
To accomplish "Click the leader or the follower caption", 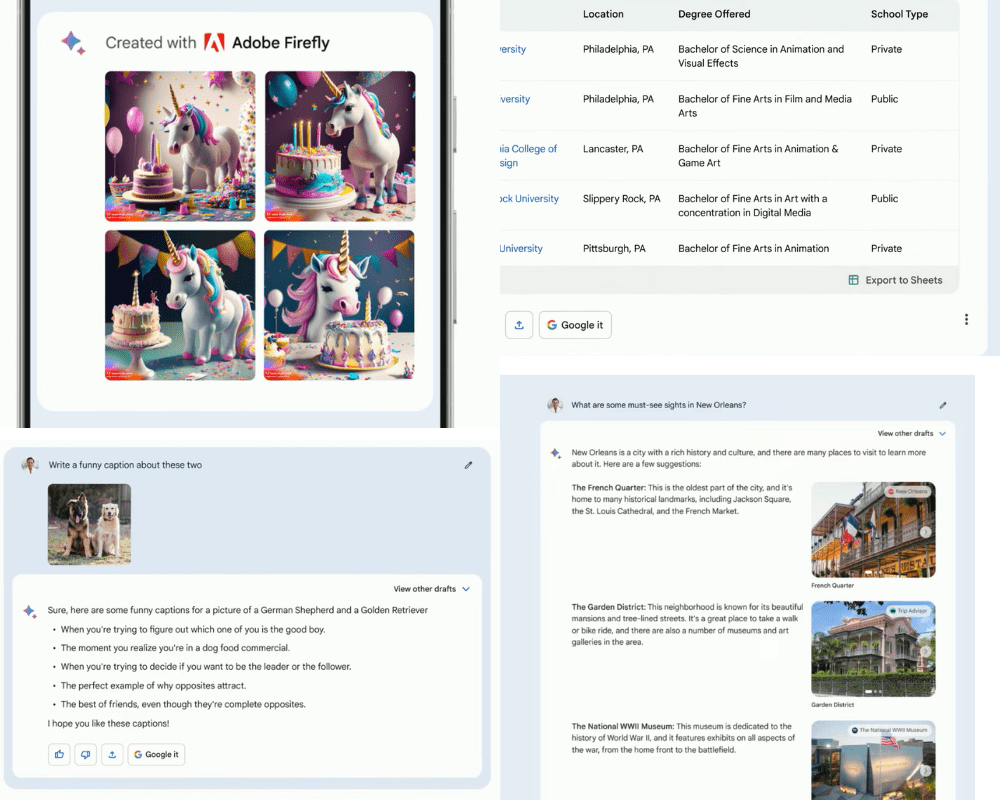I will [206, 667].
